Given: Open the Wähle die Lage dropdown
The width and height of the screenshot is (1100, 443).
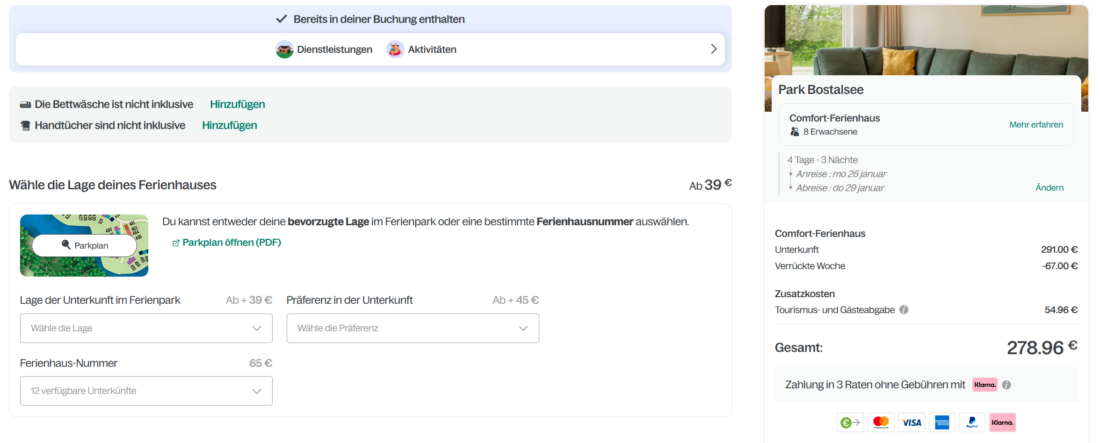Looking at the screenshot, I should pyautogui.click(x=147, y=328).
